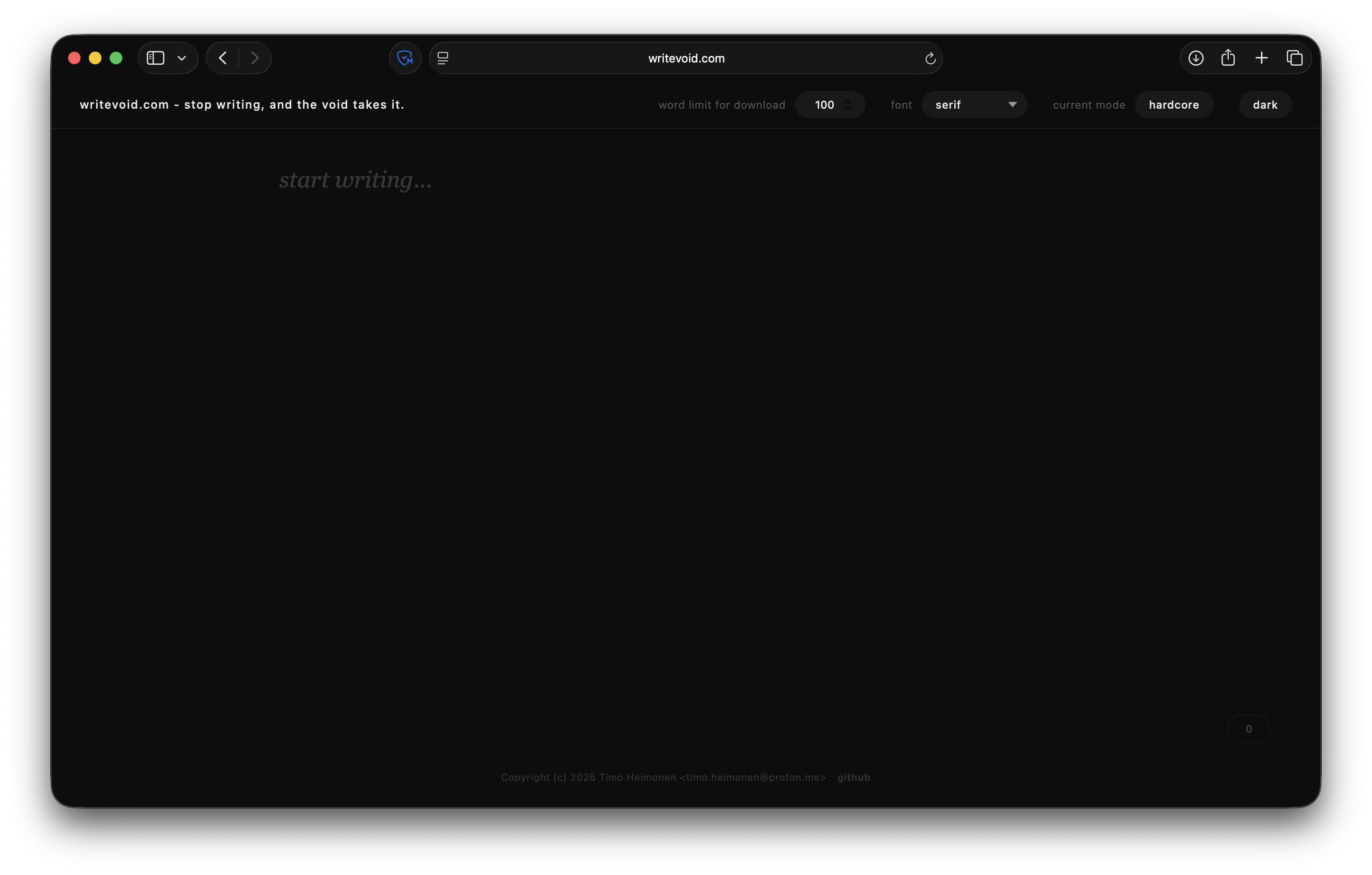
Task: Open the page settings icon in address bar
Action: click(x=442, y=58)
